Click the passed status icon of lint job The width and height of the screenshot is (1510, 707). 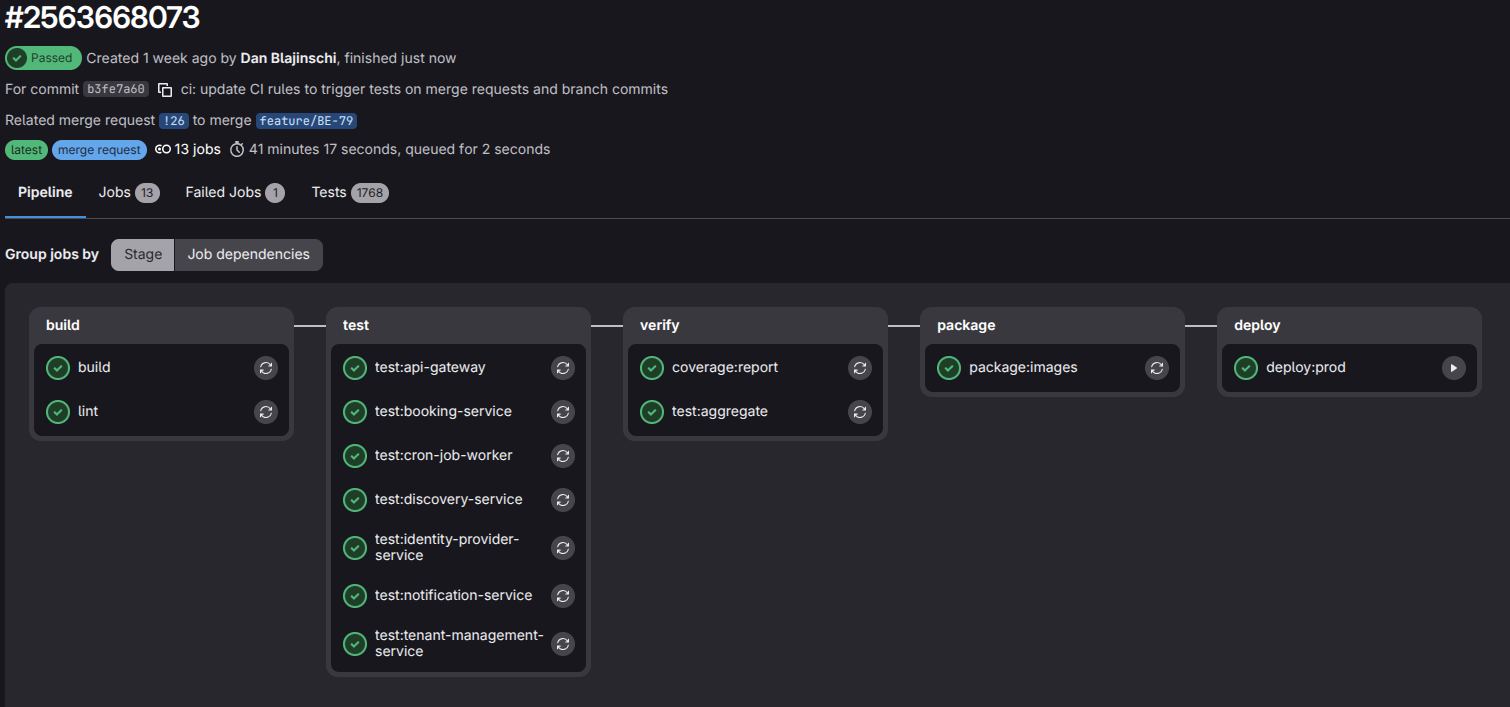(58, 411)
